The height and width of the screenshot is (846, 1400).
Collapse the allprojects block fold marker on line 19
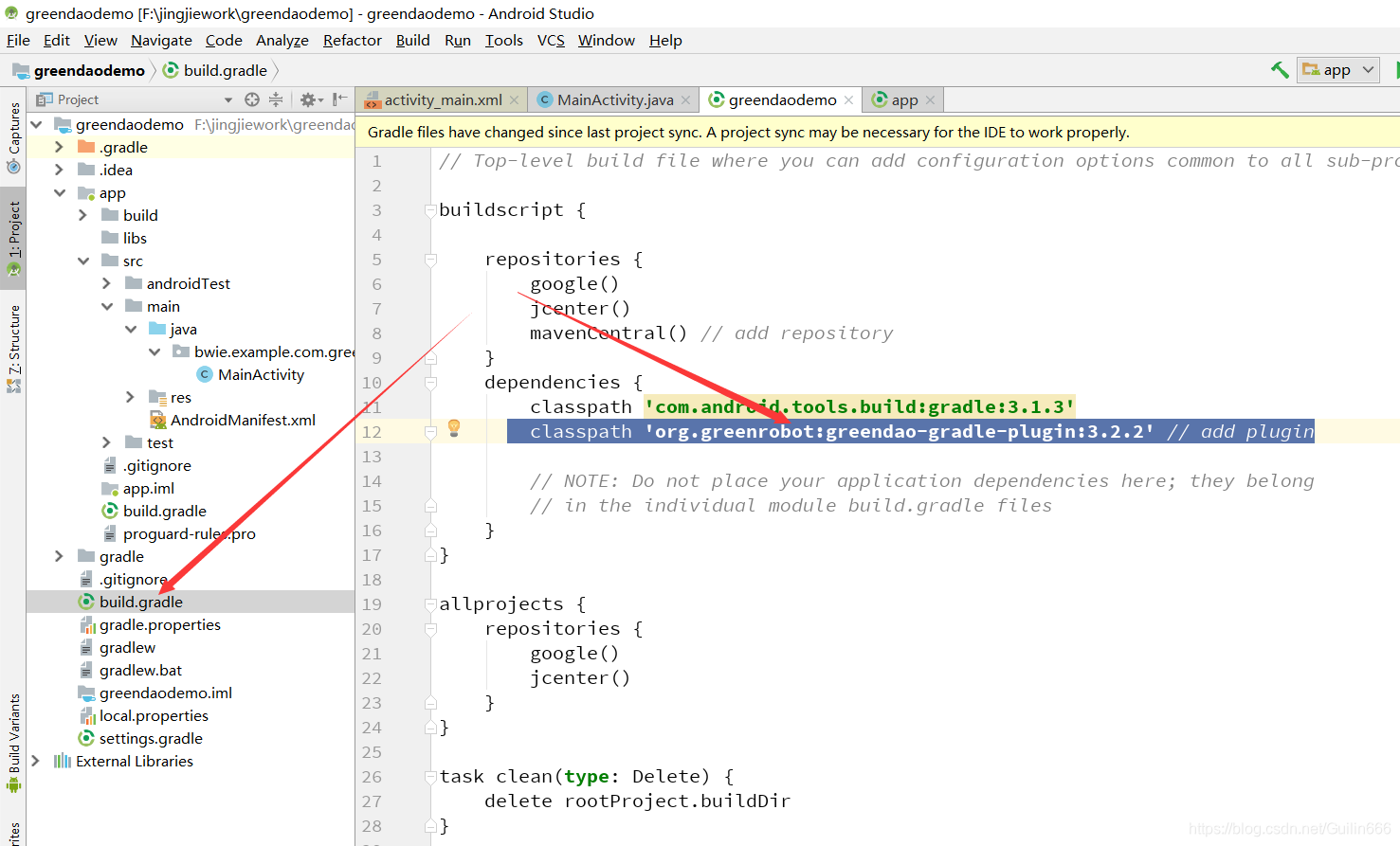[430, 603]
